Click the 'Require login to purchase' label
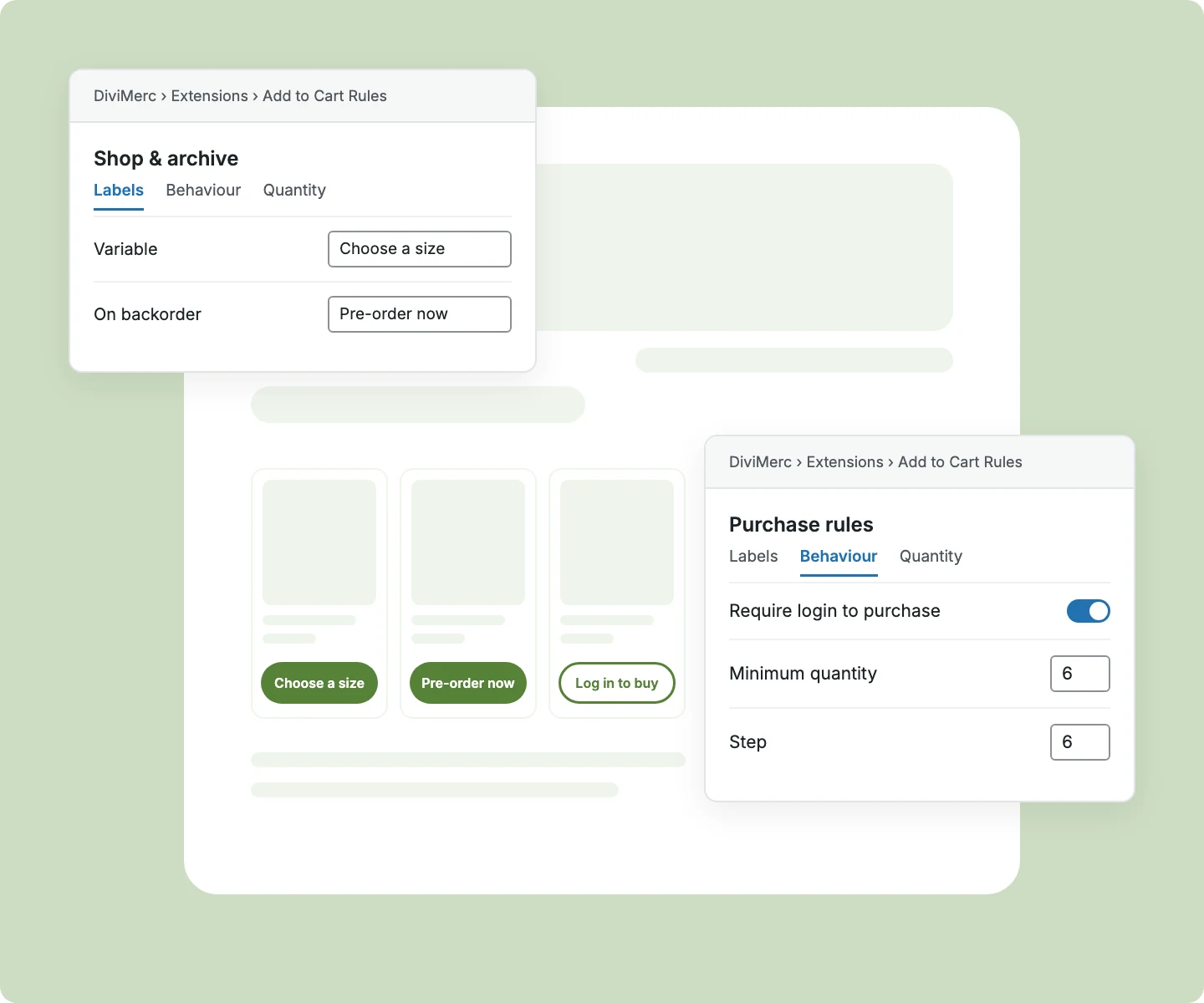The image size is (1204, 1003). [834, 611]
